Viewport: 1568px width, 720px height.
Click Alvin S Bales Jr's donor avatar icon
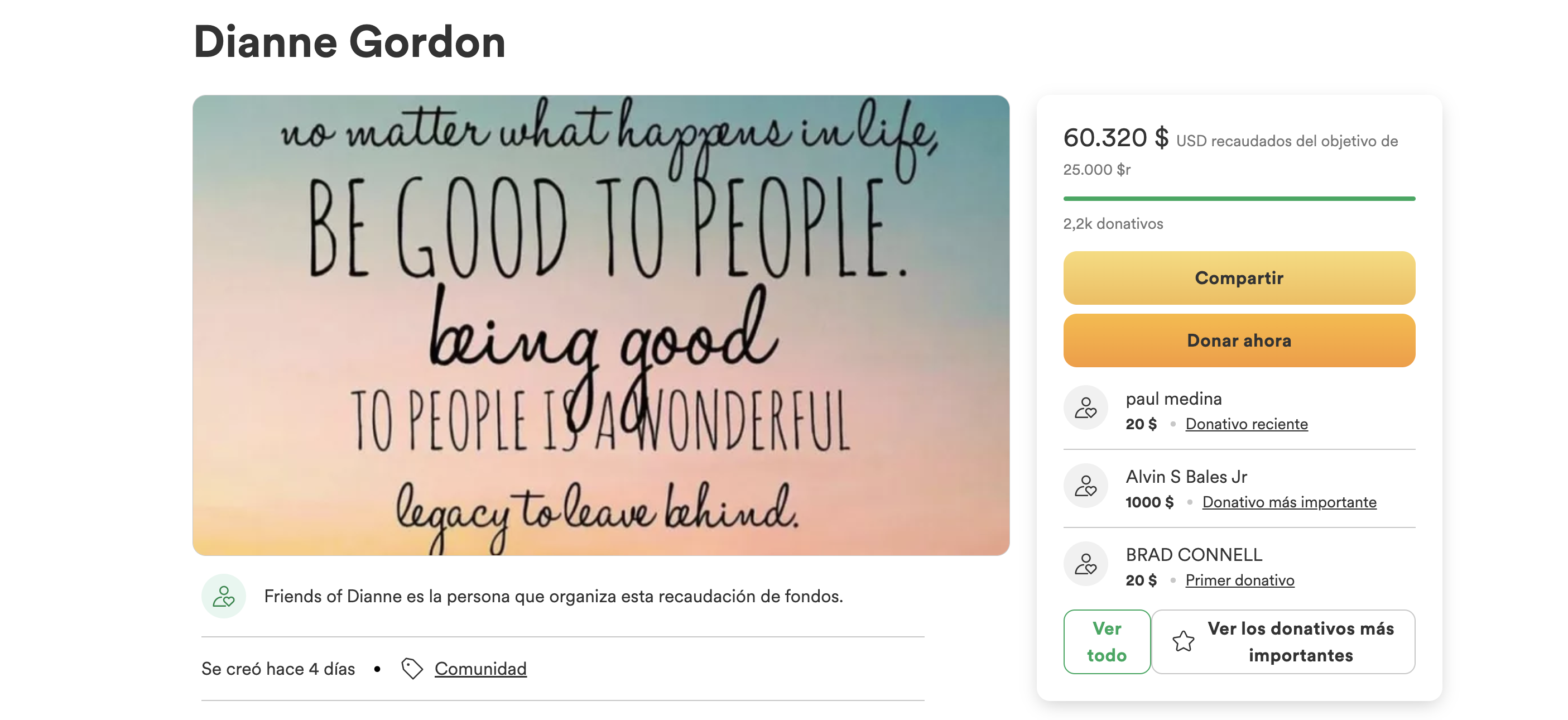pyautogui.click(x=1085, y=486)
